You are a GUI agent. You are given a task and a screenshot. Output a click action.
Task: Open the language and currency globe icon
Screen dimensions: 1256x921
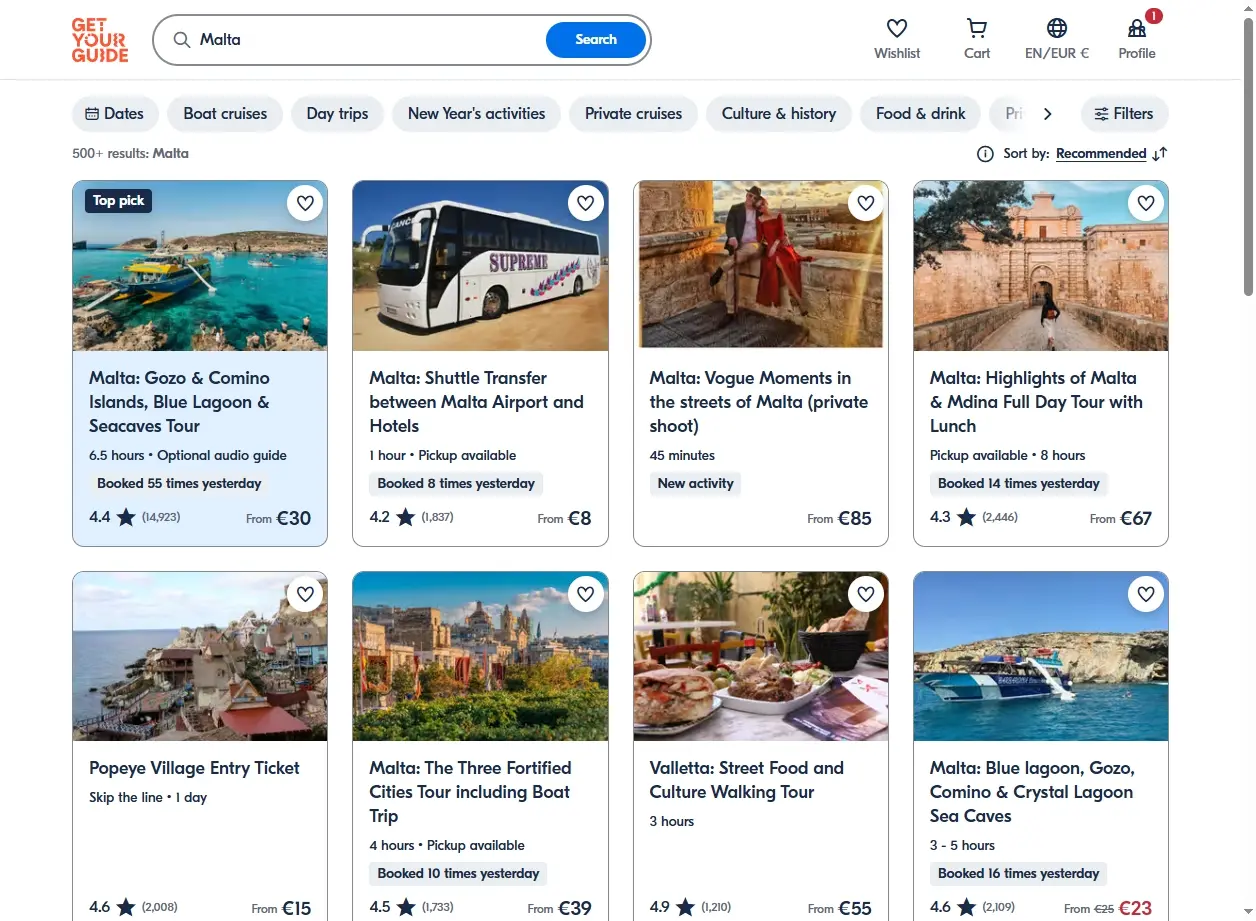click(x=1057, y=28)
